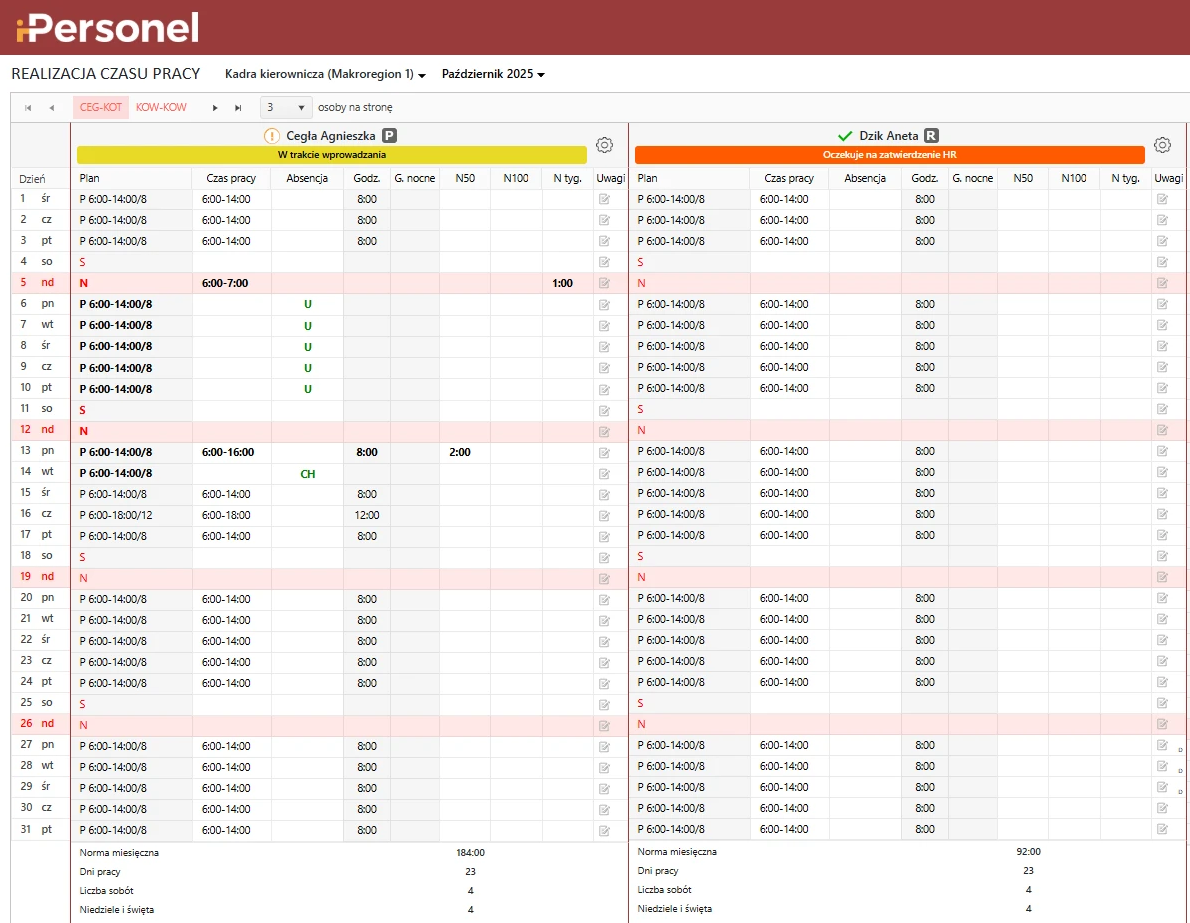The image size is (1190, 923).
Task: Click Norma miesięczna value 184:00
Action: click(x=471, y=852)
